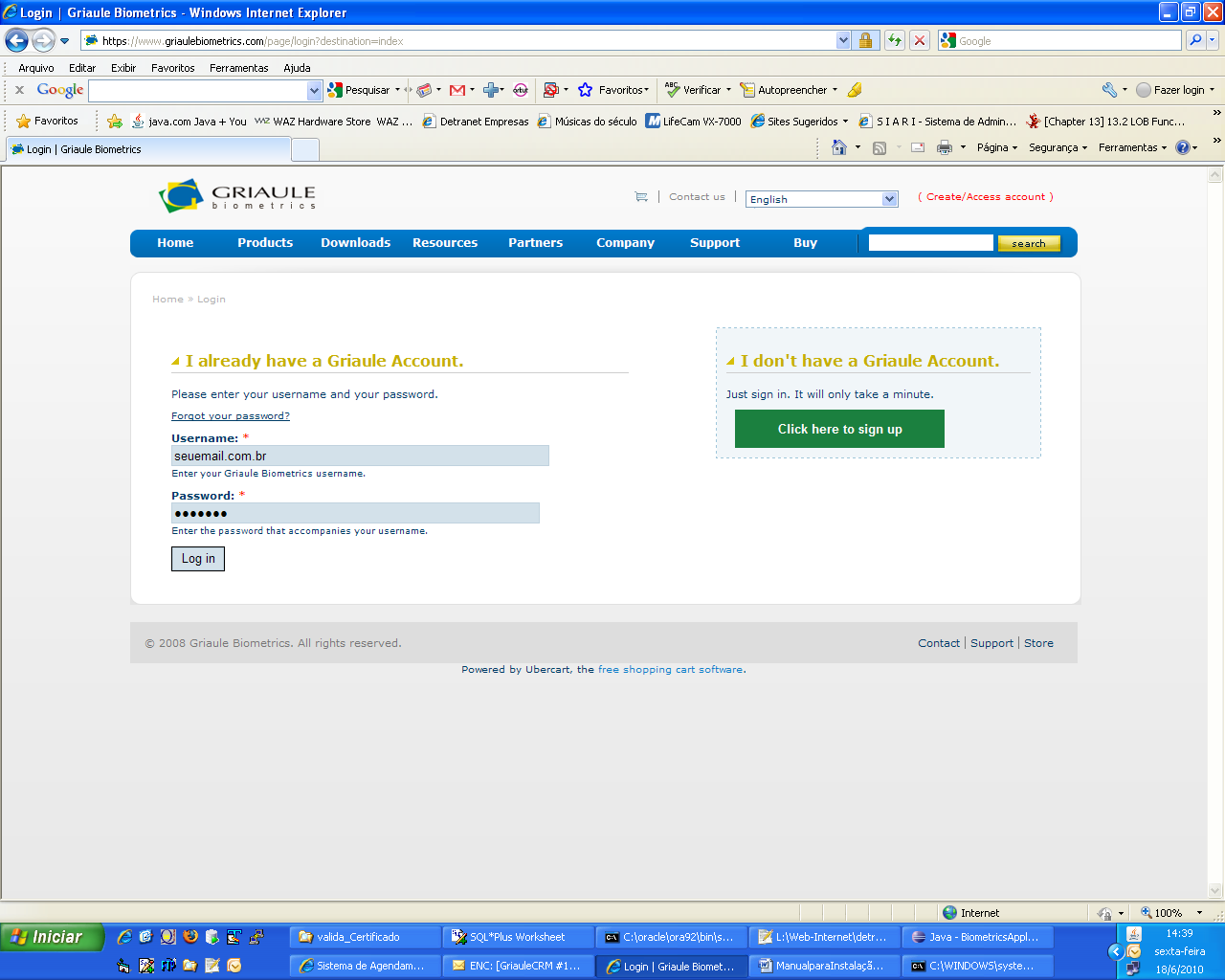Viewport: 1225px width, 980px height.
Task: Click the Internet Explorer quick launch icon
Action: pyautogui.click(x=124, y=937)
